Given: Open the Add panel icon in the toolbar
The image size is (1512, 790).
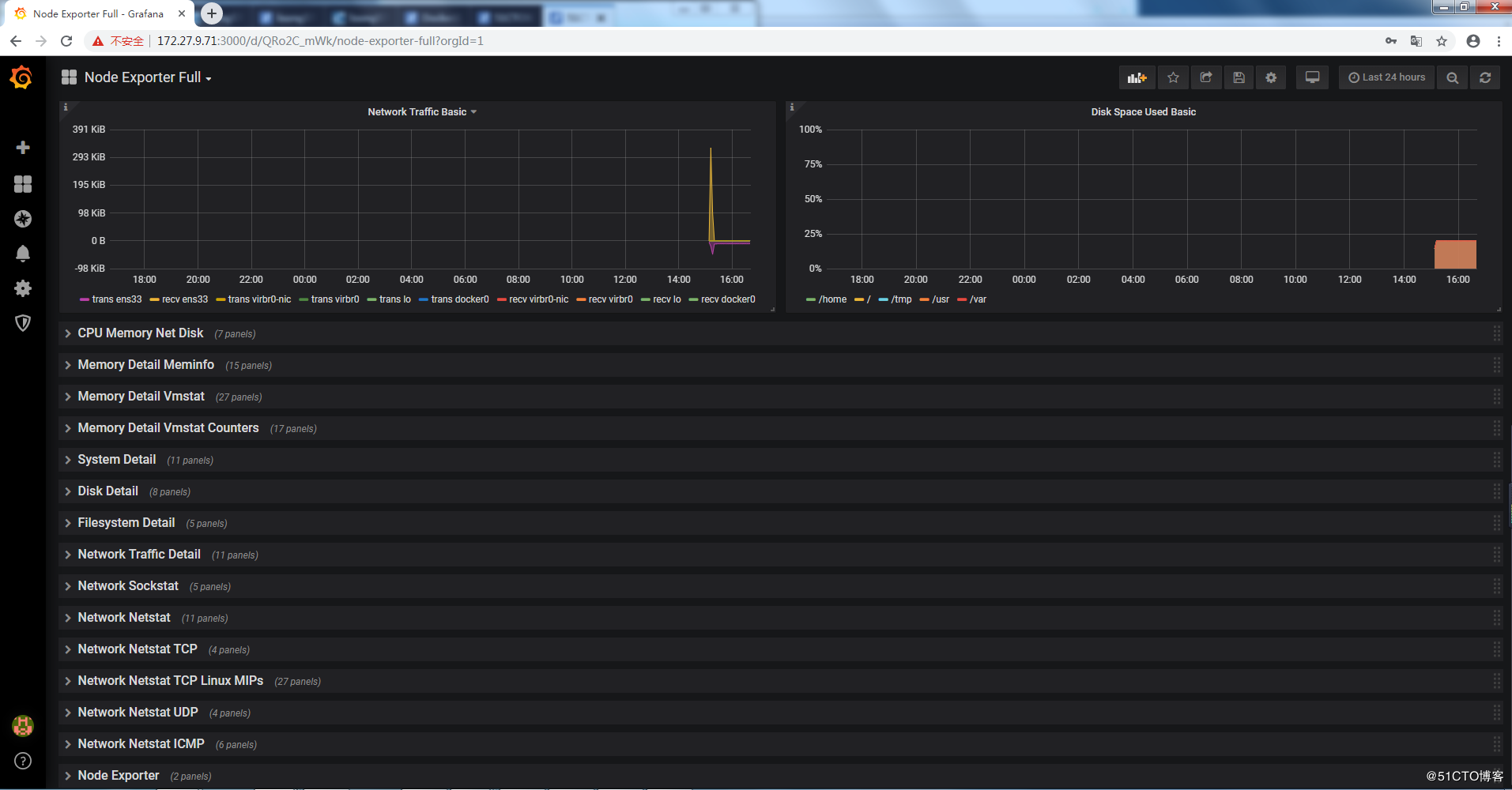Looking at the screenshot, I should 1137,77.
